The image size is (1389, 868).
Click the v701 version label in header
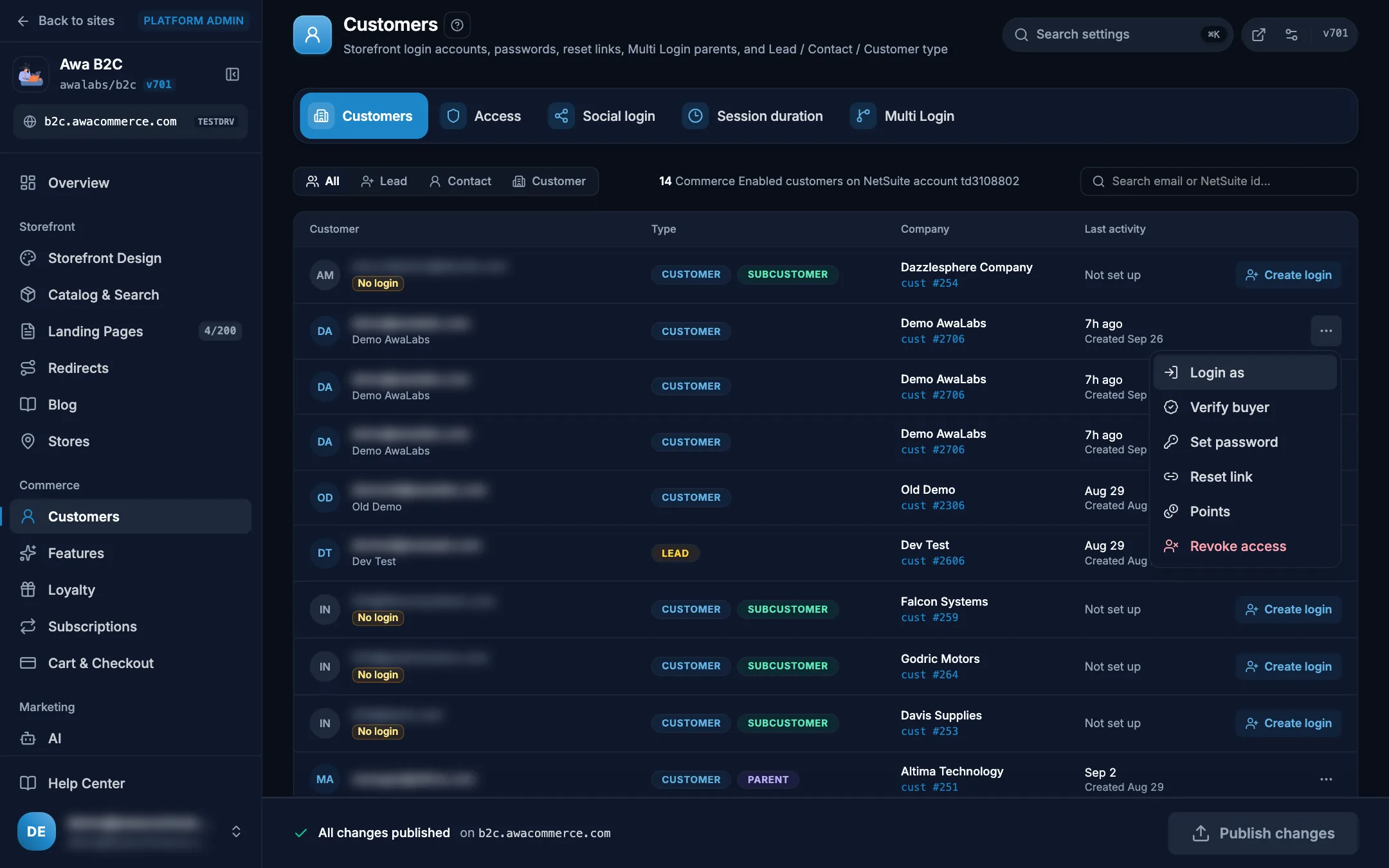[x=1335, y=33]
